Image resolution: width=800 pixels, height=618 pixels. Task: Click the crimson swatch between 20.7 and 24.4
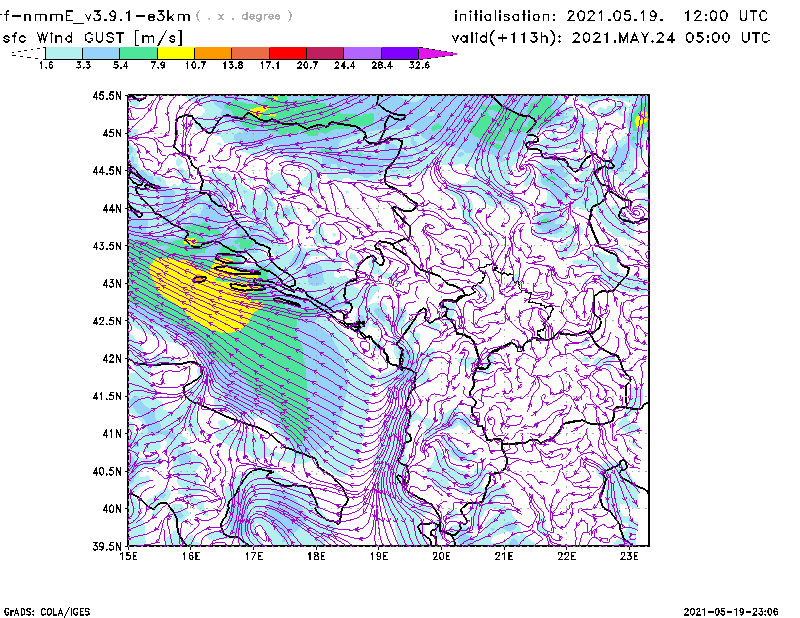(325, 53)
